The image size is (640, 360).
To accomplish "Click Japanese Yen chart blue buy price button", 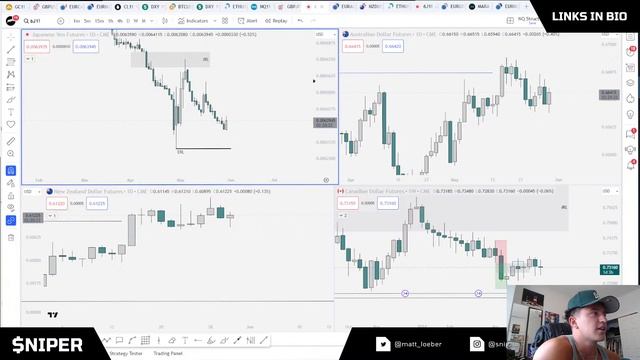I will (86, 47).
